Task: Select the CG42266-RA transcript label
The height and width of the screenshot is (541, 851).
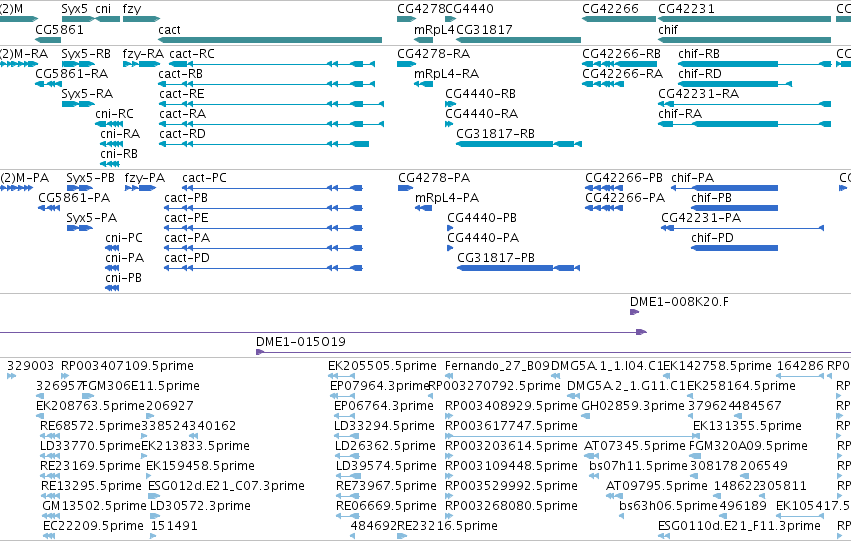Action: [x=623, y=74]
